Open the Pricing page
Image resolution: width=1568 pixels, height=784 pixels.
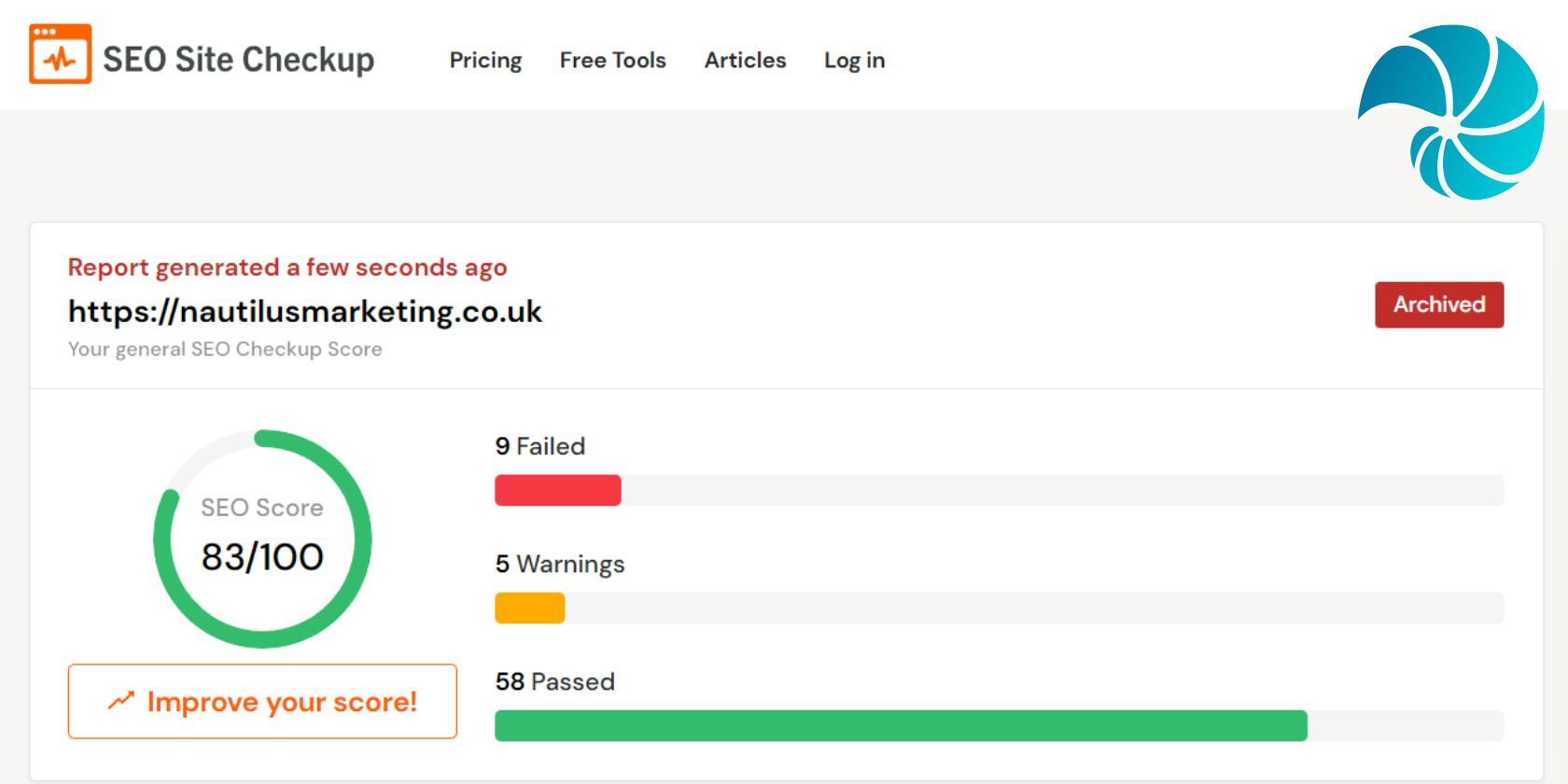point(485,61)
